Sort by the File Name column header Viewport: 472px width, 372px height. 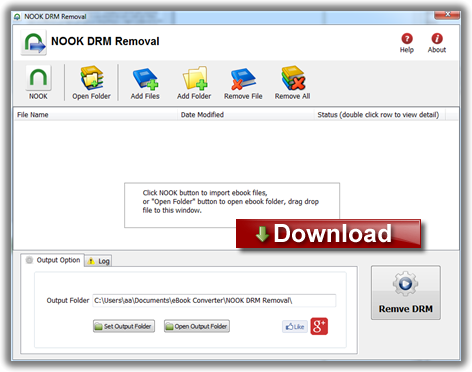pos(96,115)
